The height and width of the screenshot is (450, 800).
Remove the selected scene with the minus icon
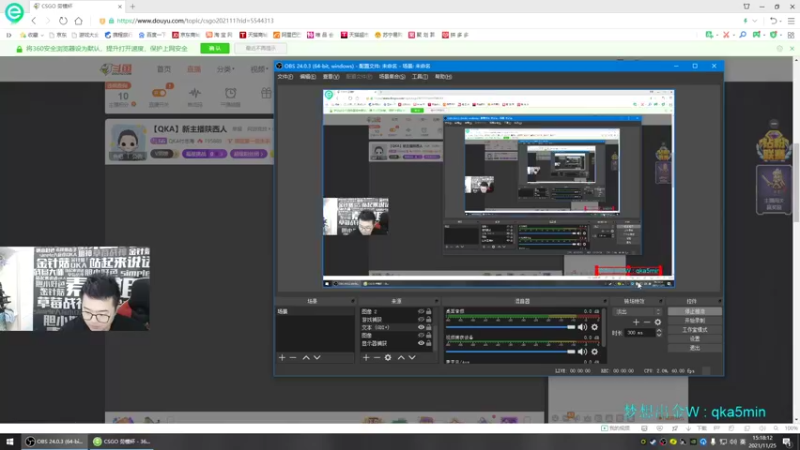[293, 358]
